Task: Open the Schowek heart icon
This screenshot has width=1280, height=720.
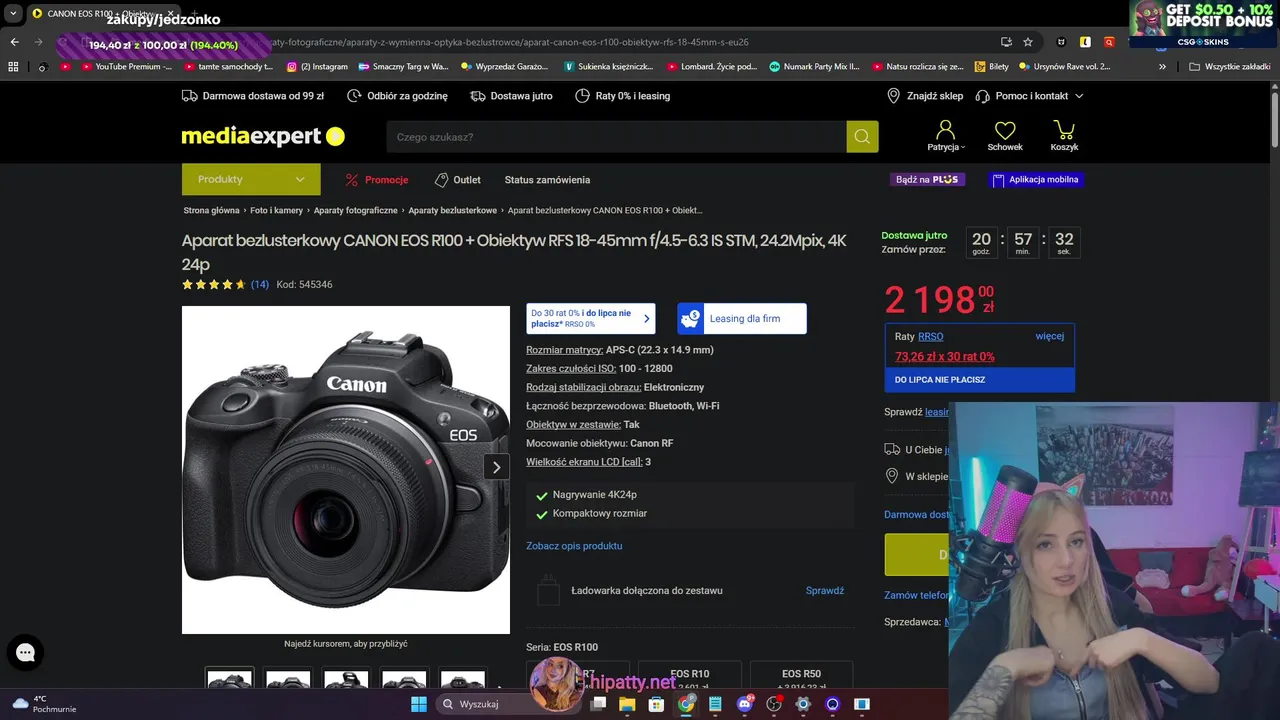Action: pos(1005,130)
